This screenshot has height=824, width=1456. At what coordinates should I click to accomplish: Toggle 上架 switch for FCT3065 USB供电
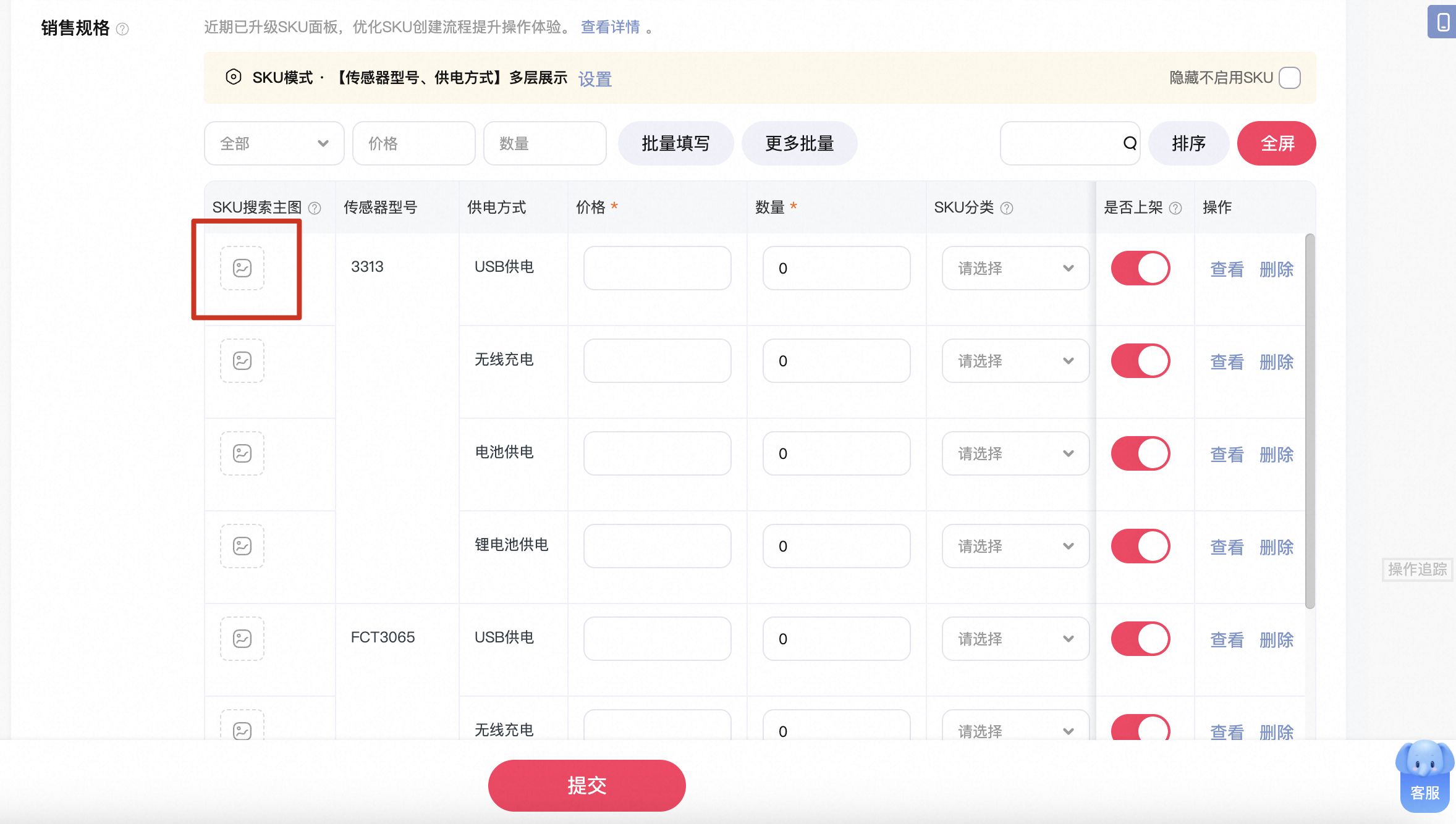click(1140, 639)
